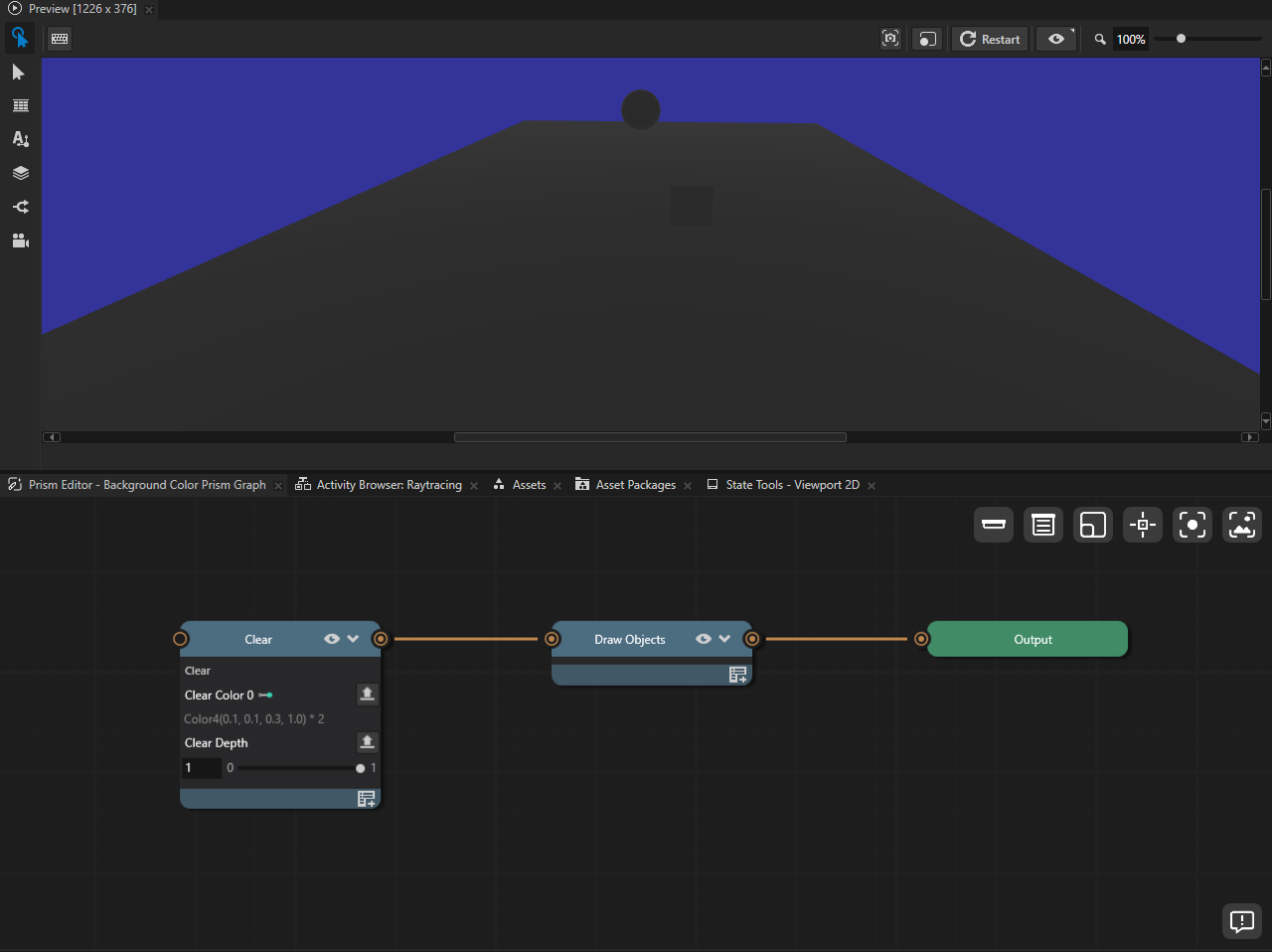This screenshot has width=1272, height=952.
Task: Click the Clear Depth slider handle
Action: [360, 768]
